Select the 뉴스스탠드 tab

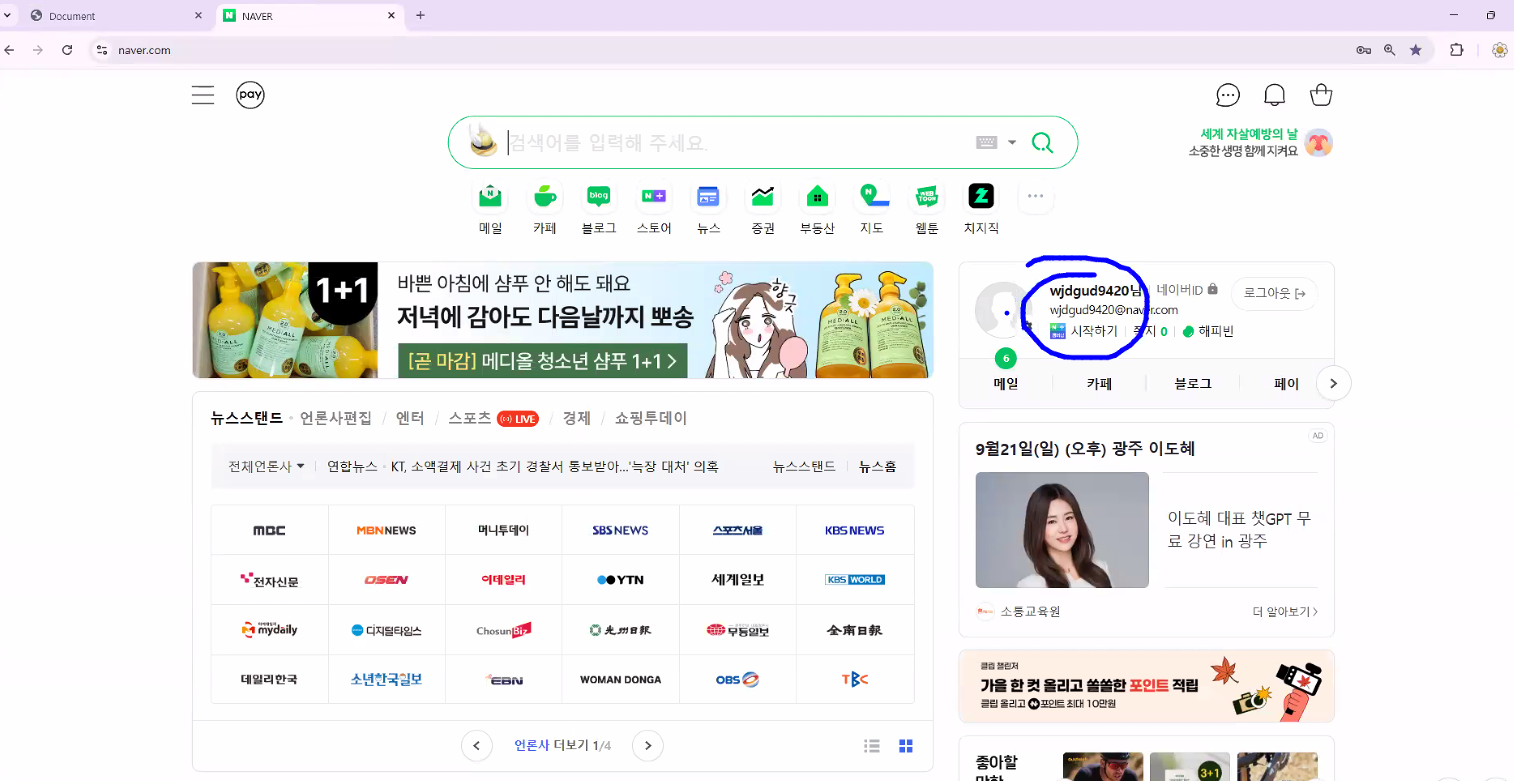coord(247,418)
